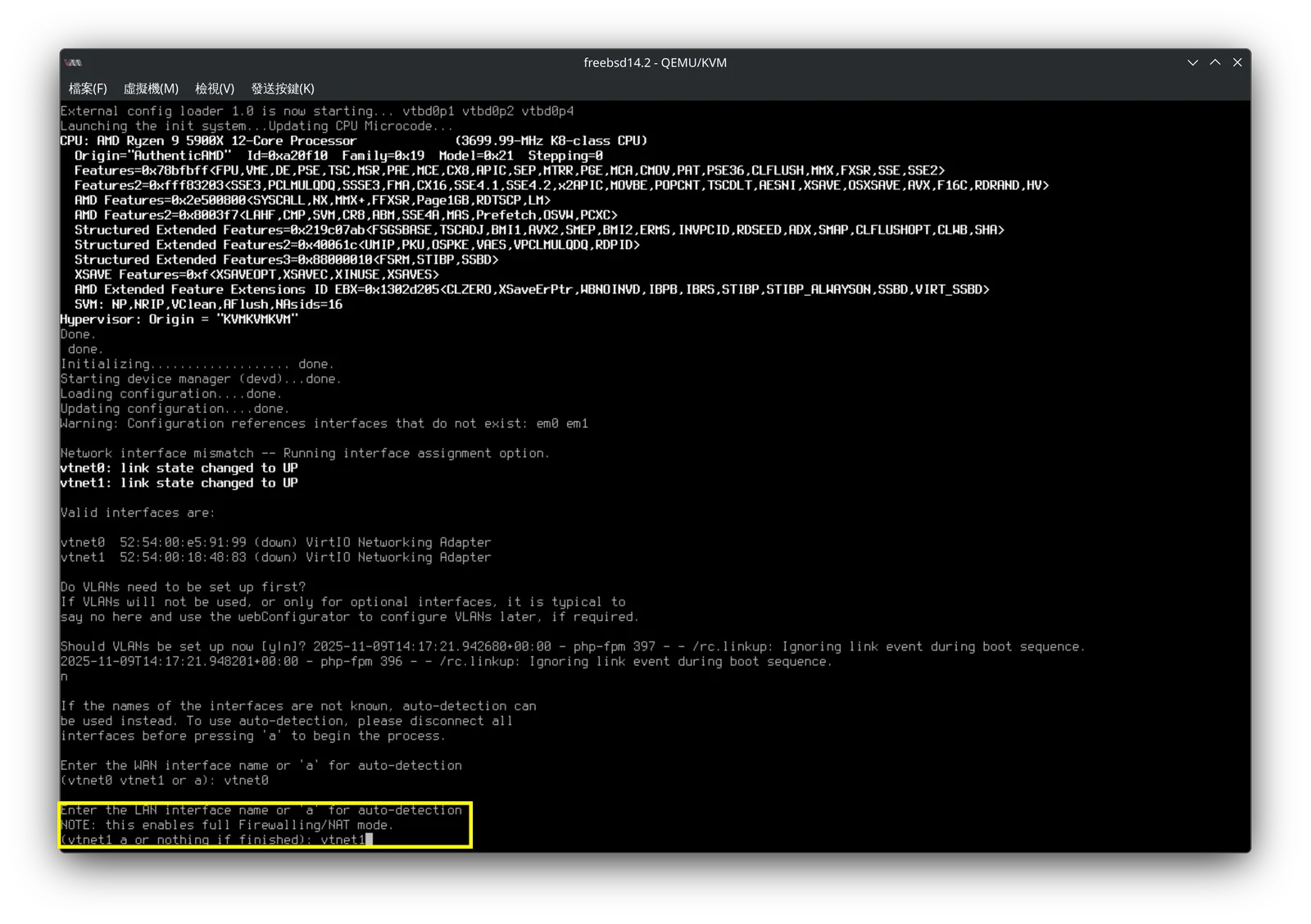Image resolution: width=1311 pixels, height=924 pixels.
Task: Click 'If the names of the interfaces are not known' line
Action: [x=299, y=706]
